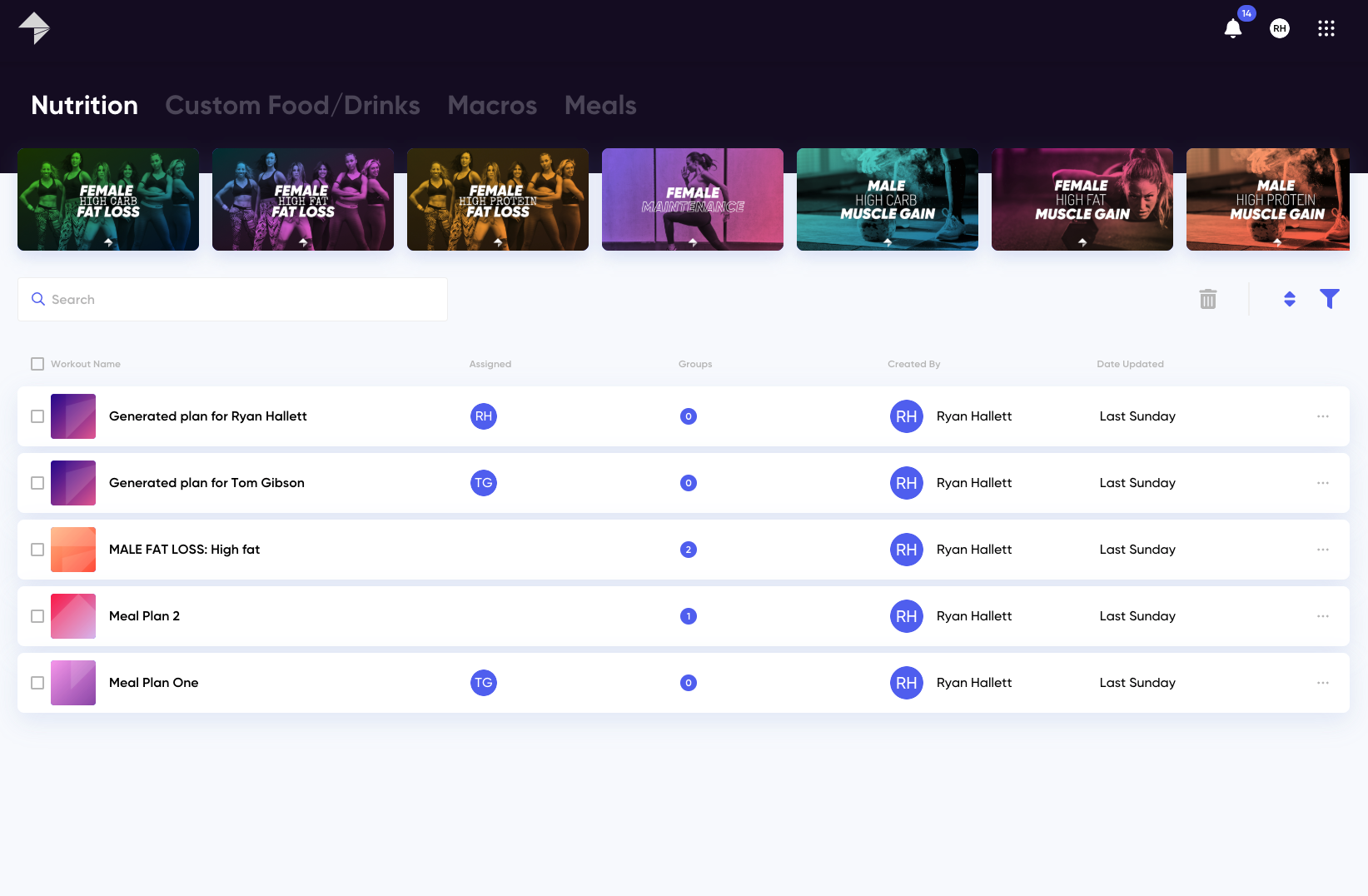Image resolution: width=1368 pixels, height=896 pixels.
Task: Open Generated plan for Ryan Hallett
Action: [x=208, y=416]
